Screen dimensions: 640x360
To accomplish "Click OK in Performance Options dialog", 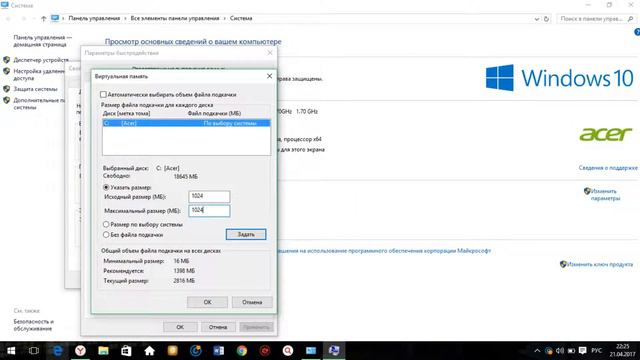I will pyautogui.click(x=180, y=327).
